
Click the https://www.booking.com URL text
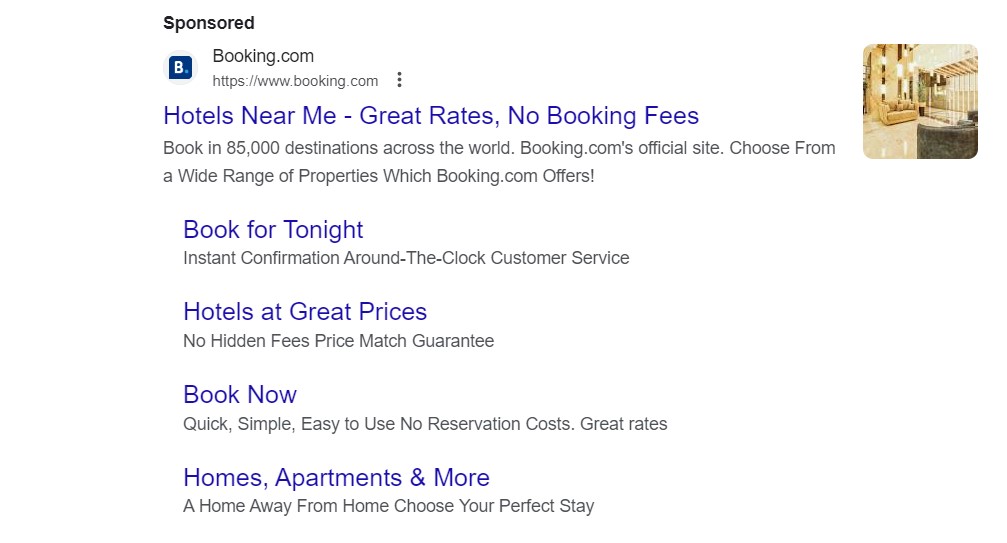[x=295, y=81]
